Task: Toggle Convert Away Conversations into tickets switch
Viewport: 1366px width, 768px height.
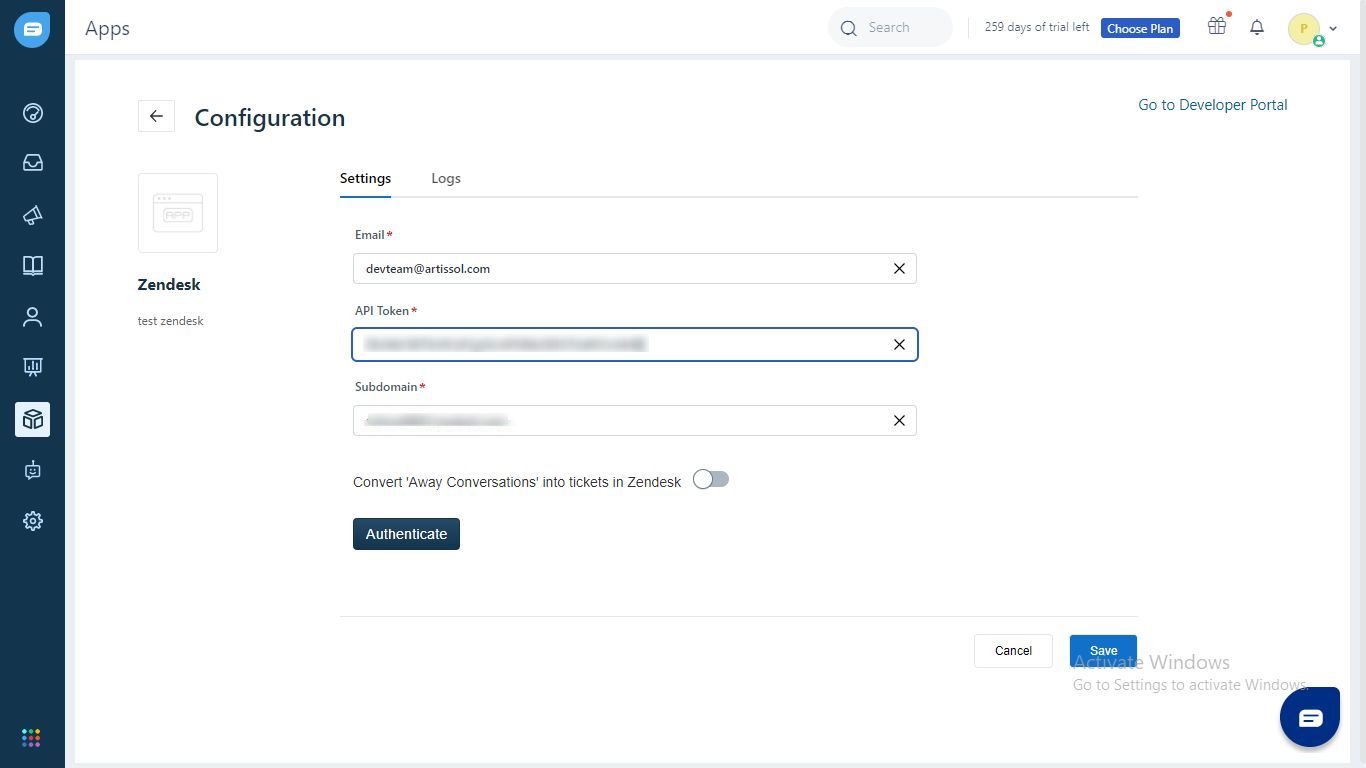Action: pos(711,480)
